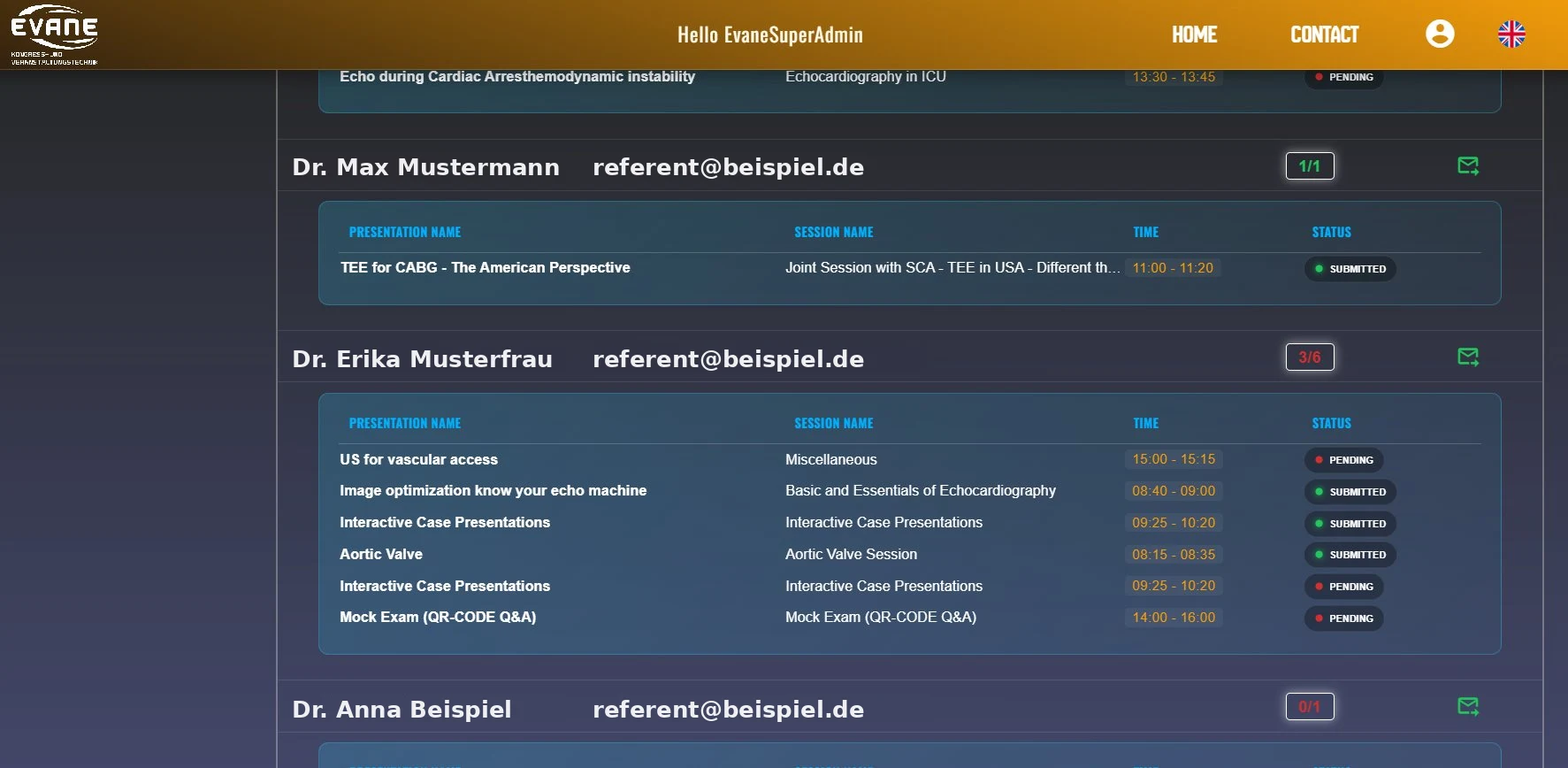The width and height of the screenshot is (1568, 768).
Task: Select the Dr. Anna Beispiel speaker header
Action: pyautogui.click(x=402, y=709)
